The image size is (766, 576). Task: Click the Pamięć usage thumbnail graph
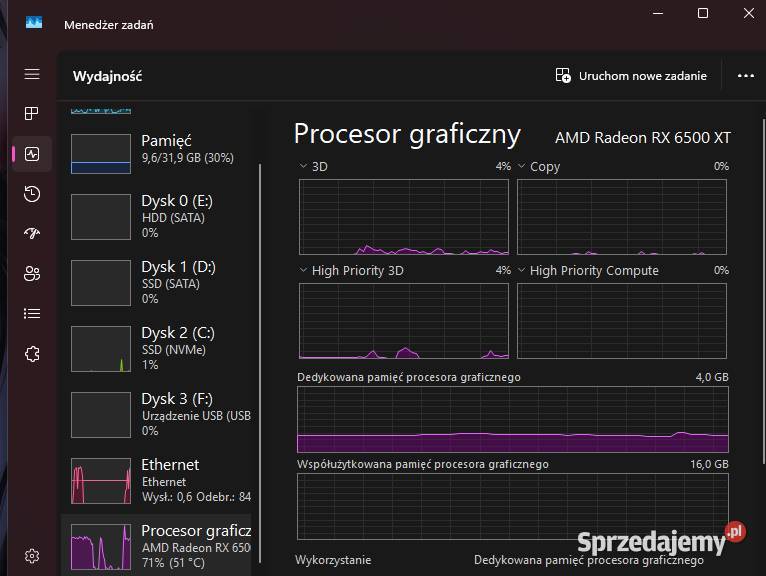pos(101,154)
